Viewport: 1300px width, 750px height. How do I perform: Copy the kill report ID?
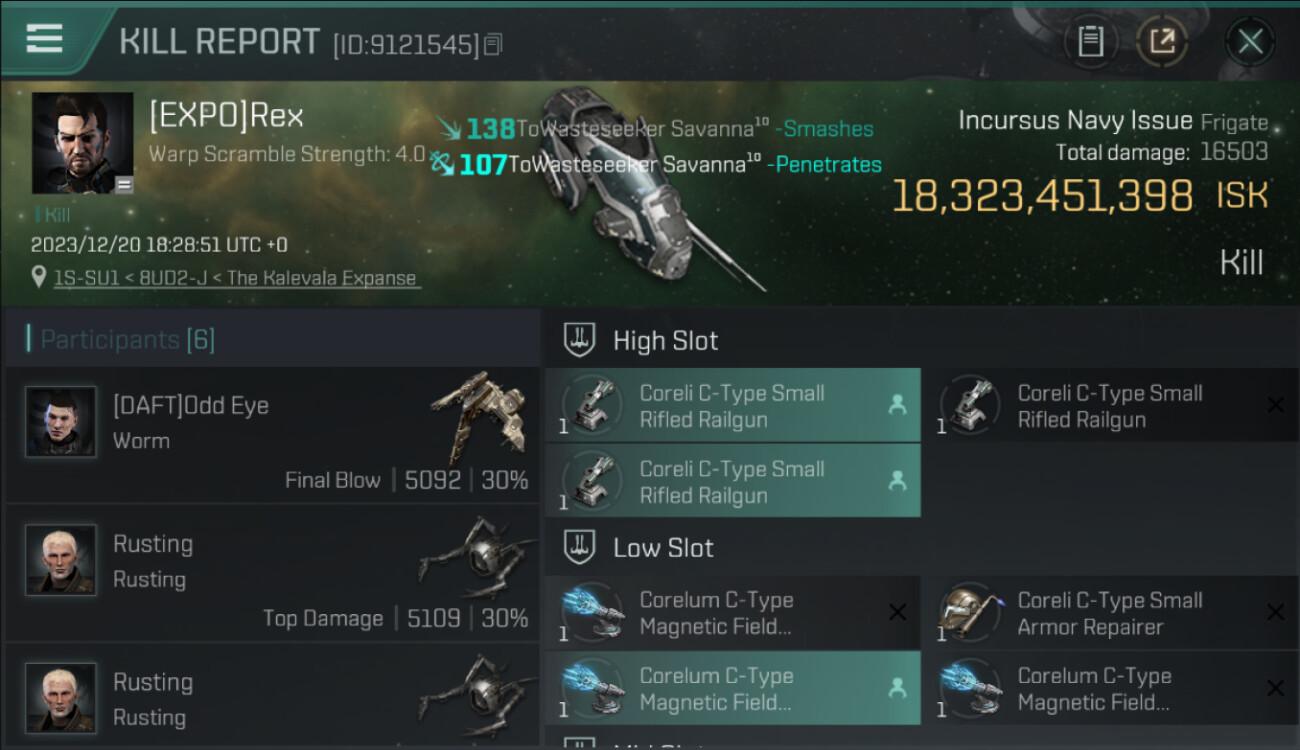(493, 44)
